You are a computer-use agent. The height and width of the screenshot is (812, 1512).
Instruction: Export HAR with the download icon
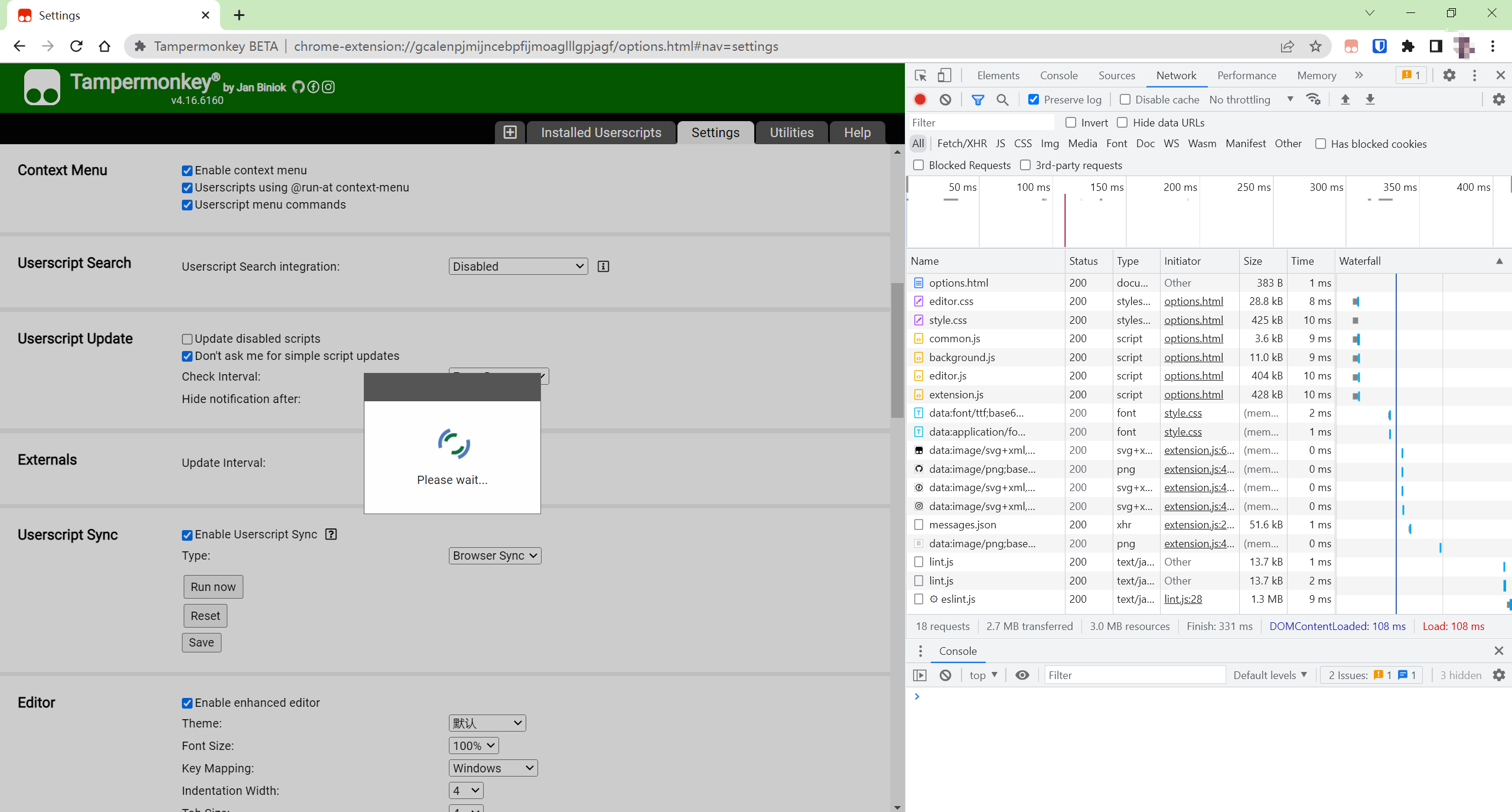tap(1370, 99)
